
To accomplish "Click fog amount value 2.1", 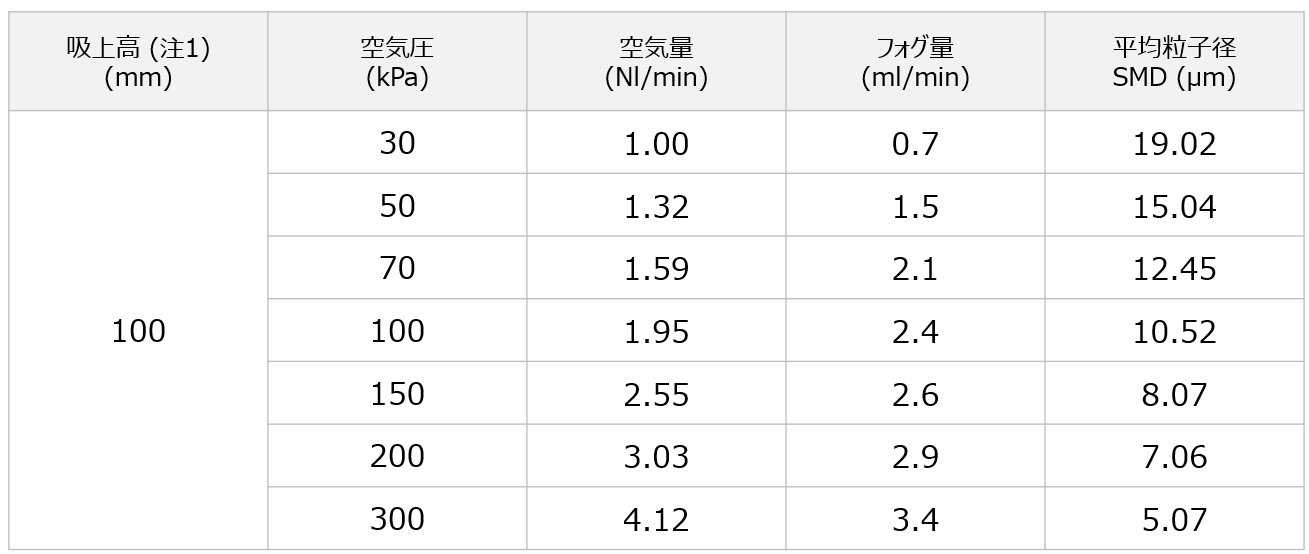I will click(x=915, y=268).
